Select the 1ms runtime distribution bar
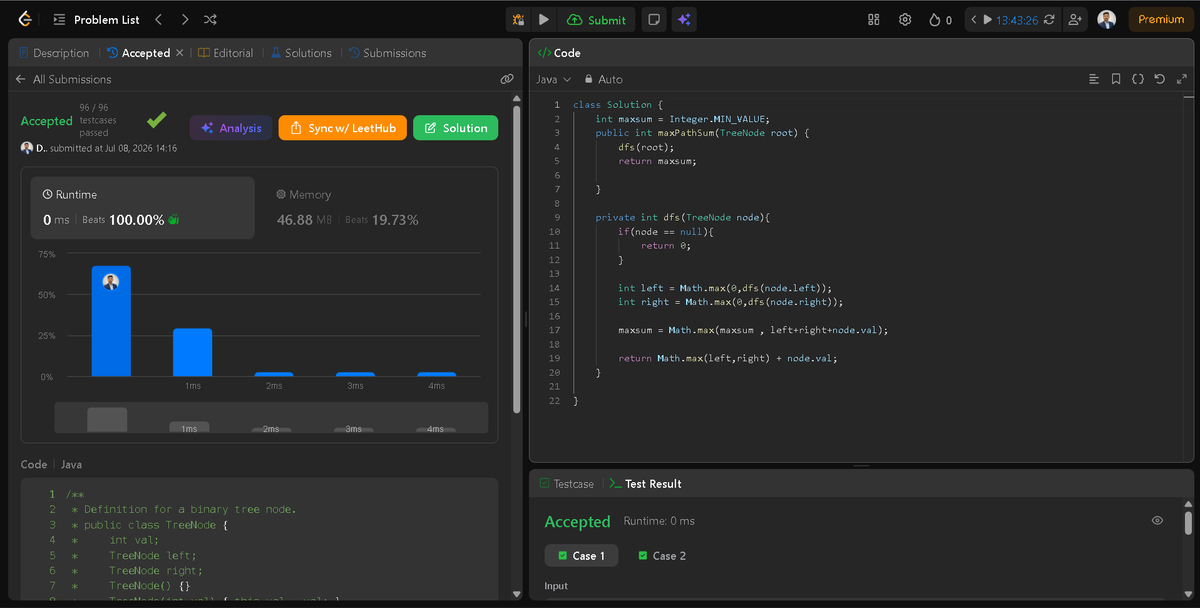Screen dimensions: 1200x608 pyautogui.click(x=192, y=352)
